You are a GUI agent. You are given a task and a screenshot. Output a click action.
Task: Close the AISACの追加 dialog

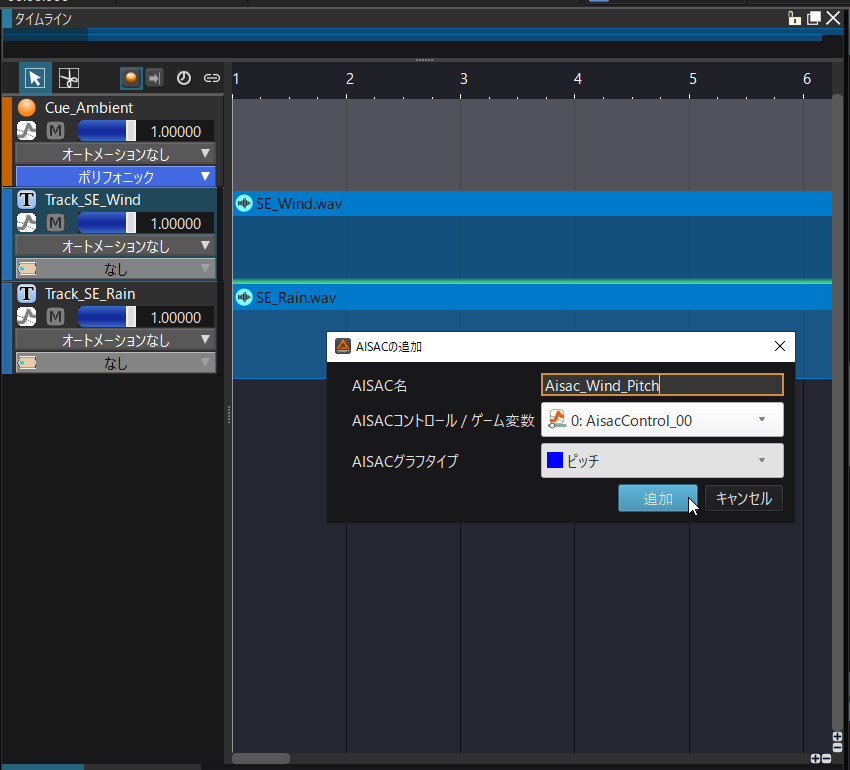pyautogui.click(x=780, y=346)
